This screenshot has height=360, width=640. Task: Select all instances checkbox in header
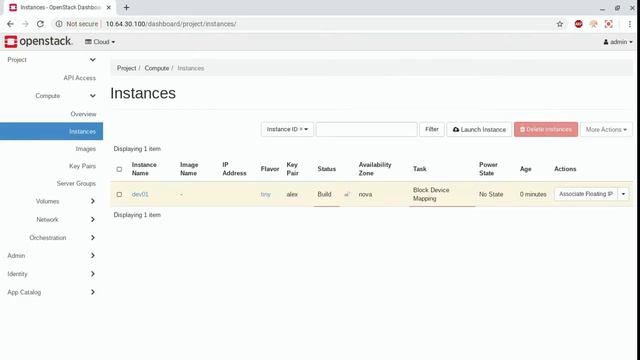pyautogui.click(x=119, y=169)
